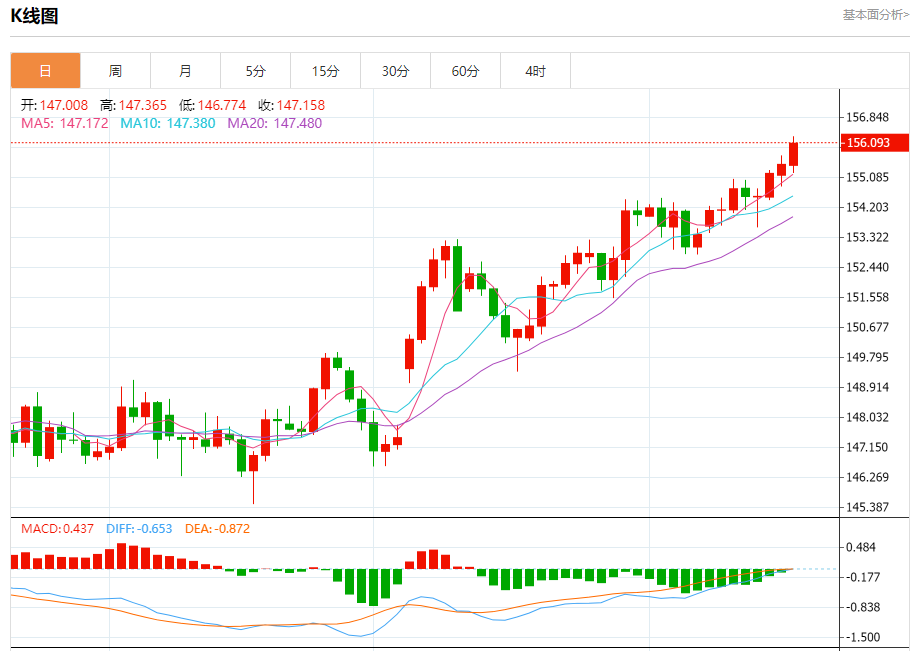Click the blue DIFF value label

click(140, 528)
